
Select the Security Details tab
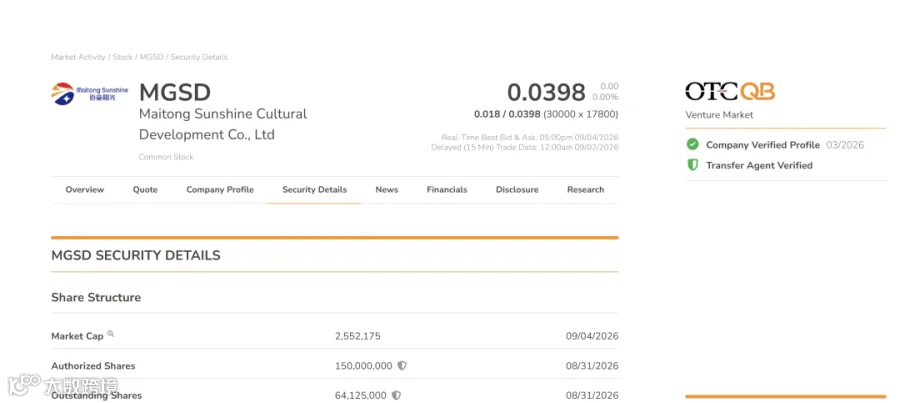pyautogui.click(x=315, y=189)
